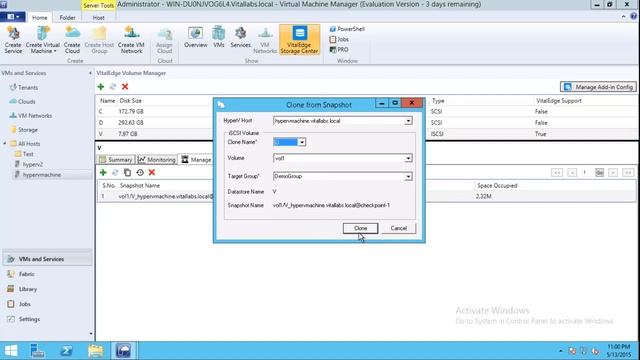Image resolution: width=640 pixels, height=360 pixels.
Task: Open the Volume dropdown showing vol1
Action: [x=408, y=158]
